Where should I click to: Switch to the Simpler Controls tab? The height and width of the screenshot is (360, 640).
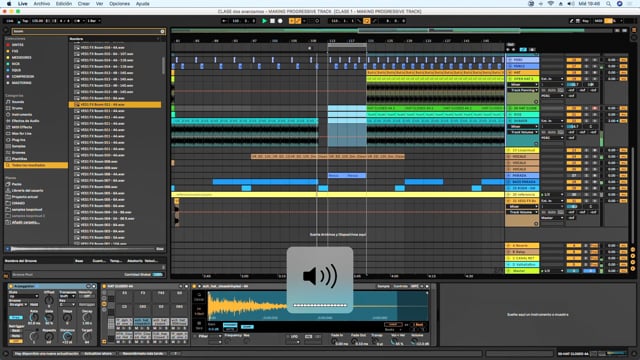pyautogui.click(x=401, y=286)
